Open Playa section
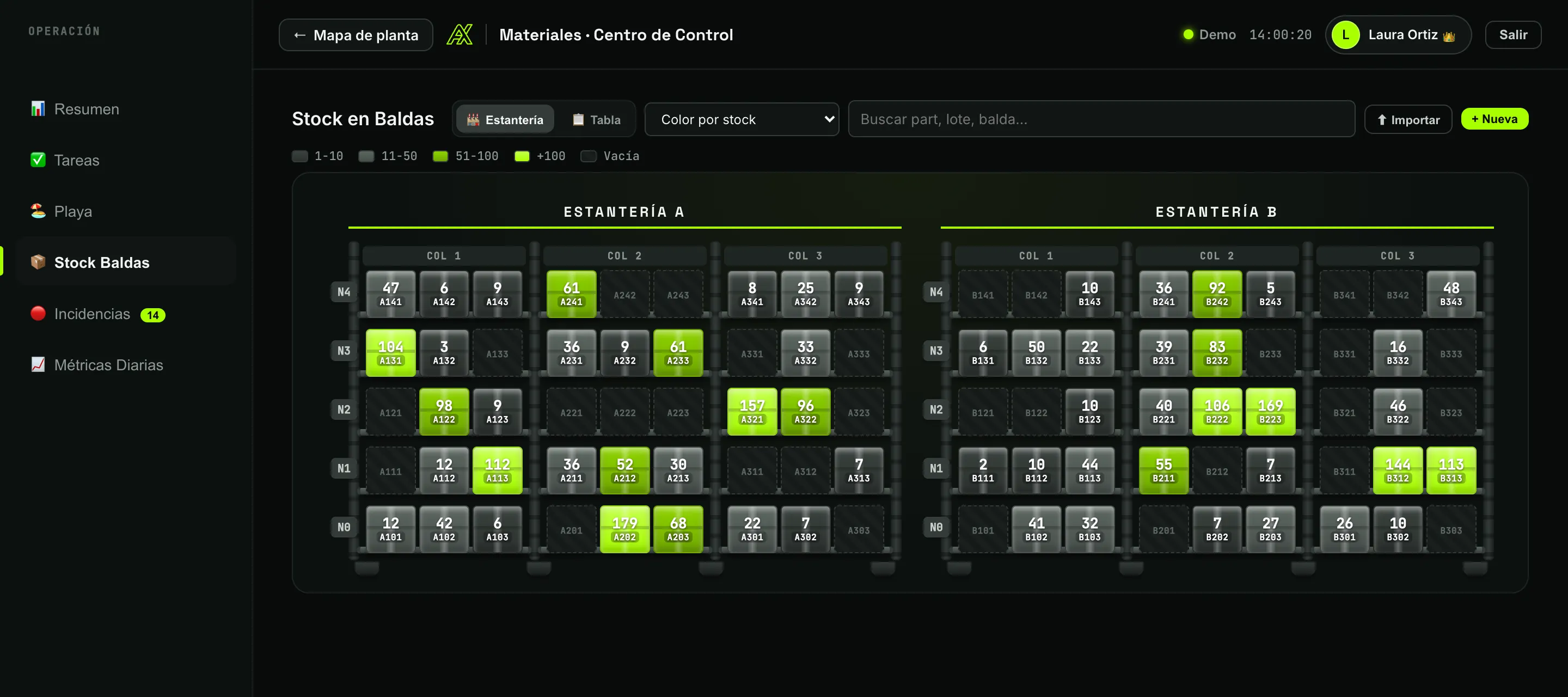 (127, 211)
